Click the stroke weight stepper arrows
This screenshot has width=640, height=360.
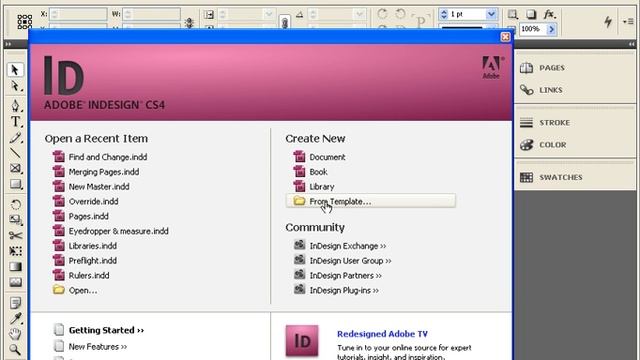[444, 14]
